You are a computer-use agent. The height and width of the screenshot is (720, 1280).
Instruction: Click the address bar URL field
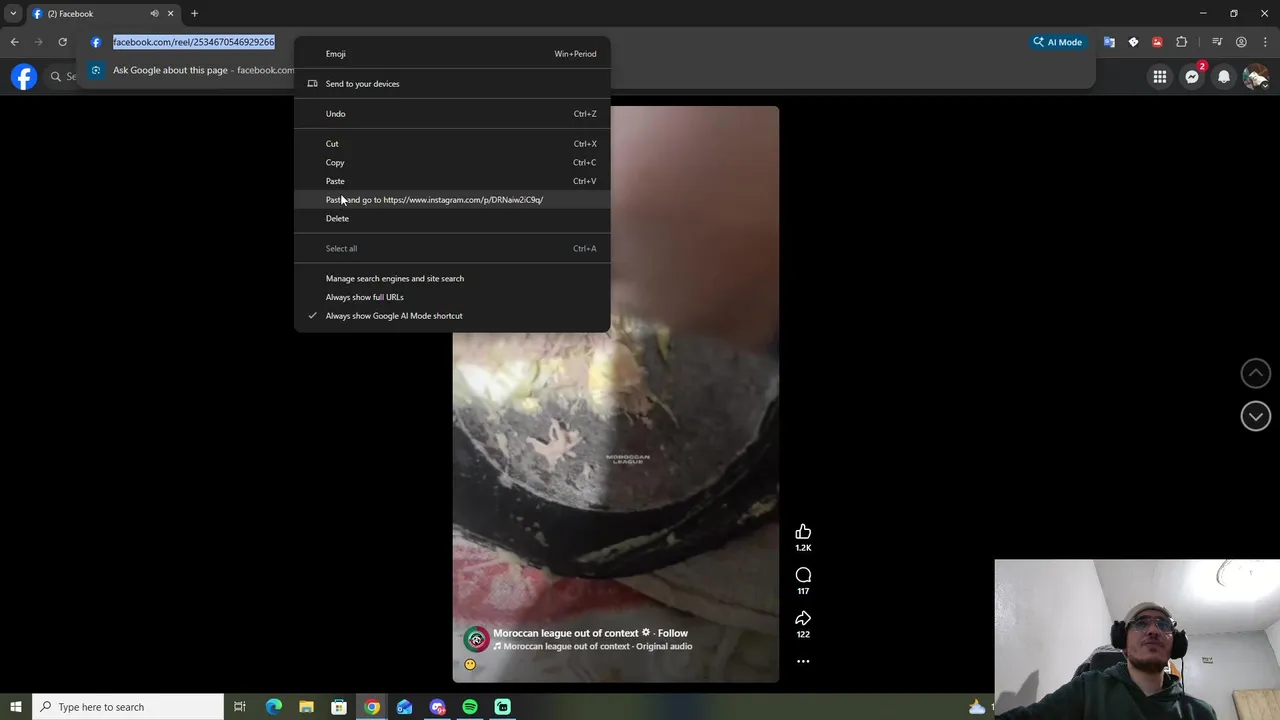click(x=194, y=42)
